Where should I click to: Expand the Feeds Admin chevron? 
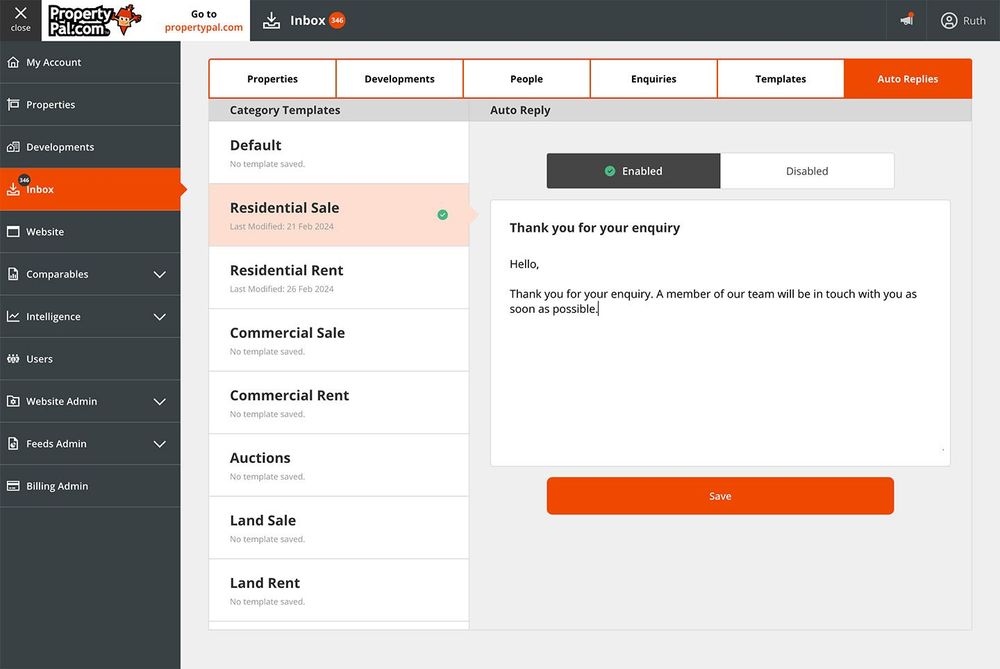(159, 444)
